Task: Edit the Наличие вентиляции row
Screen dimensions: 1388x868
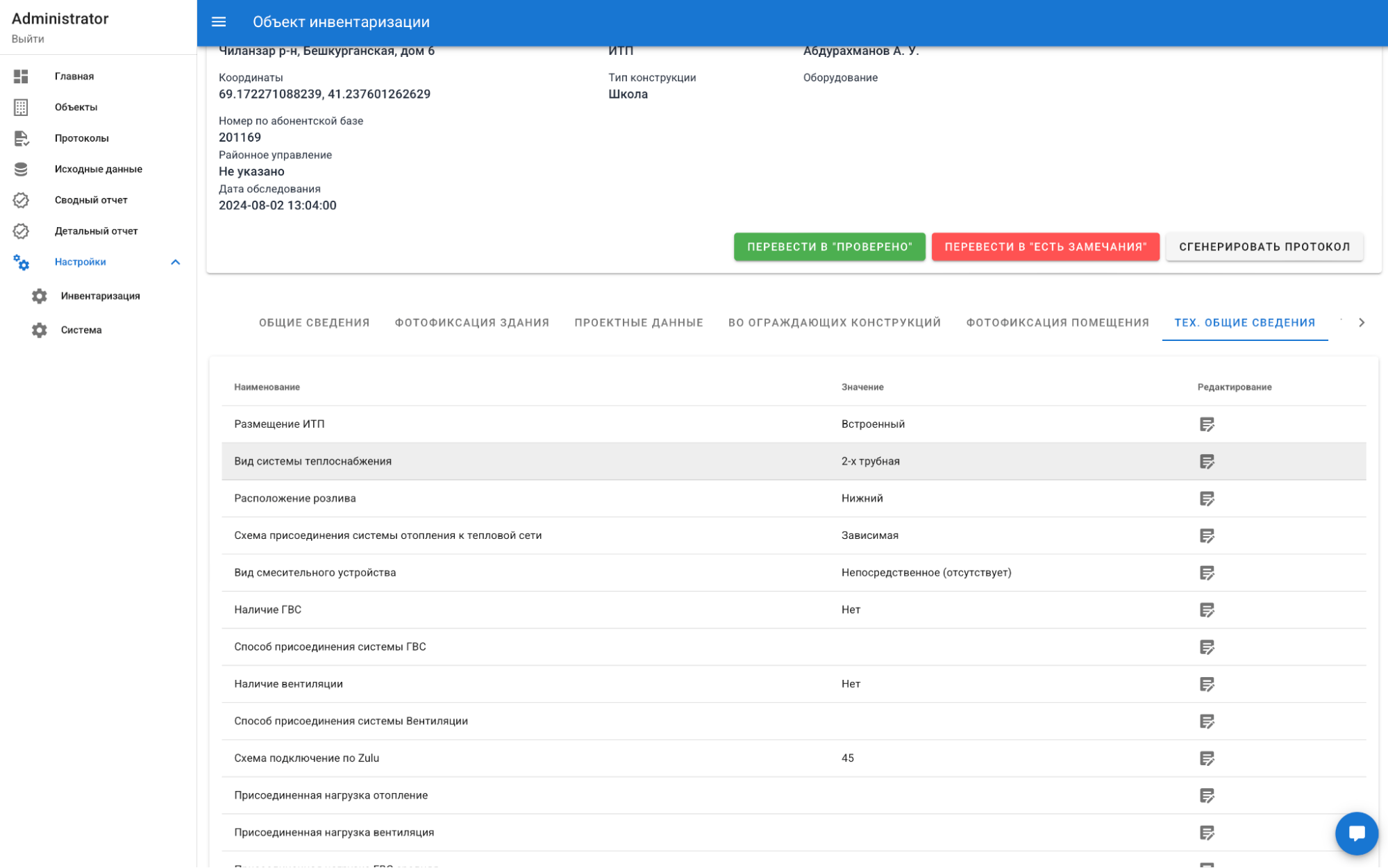Action: coord(1207,684)
